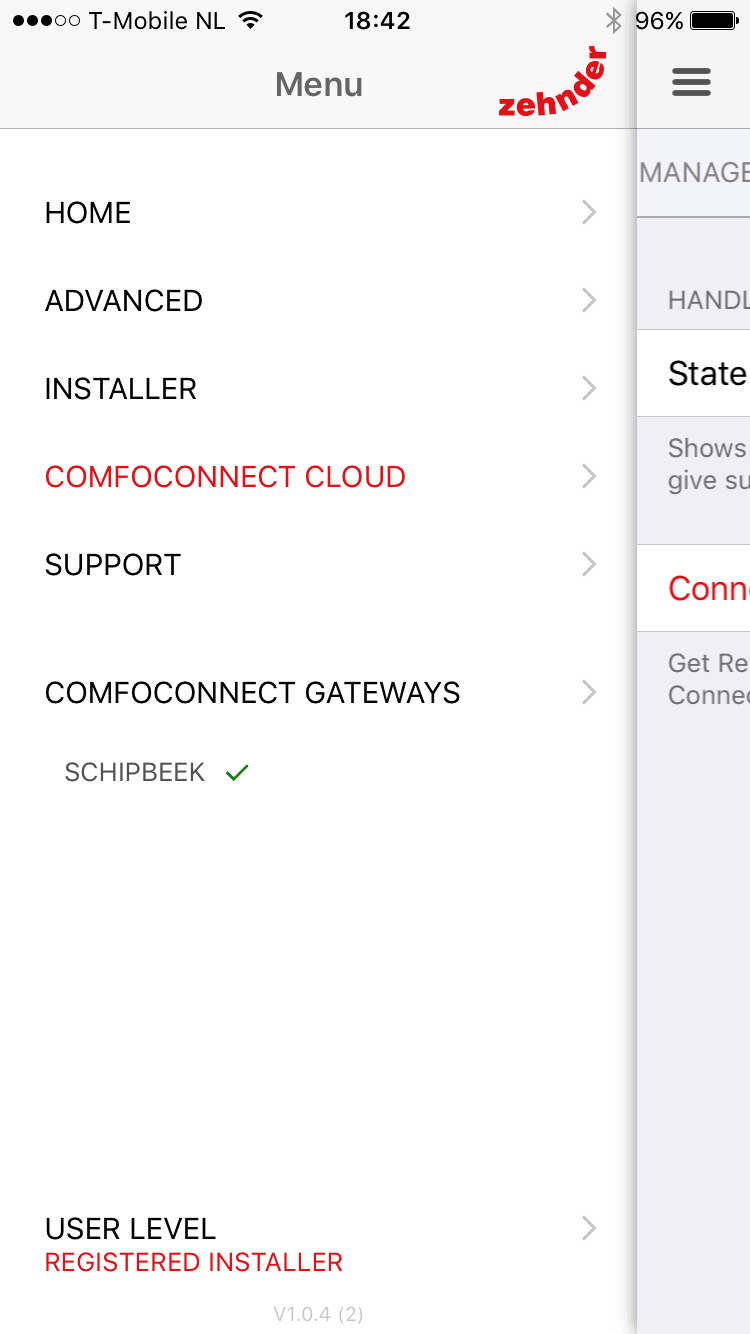Select ADVANCED from the menu
Image resolution: width=750 pixels, height=1334 pixels.
point(124,301)
